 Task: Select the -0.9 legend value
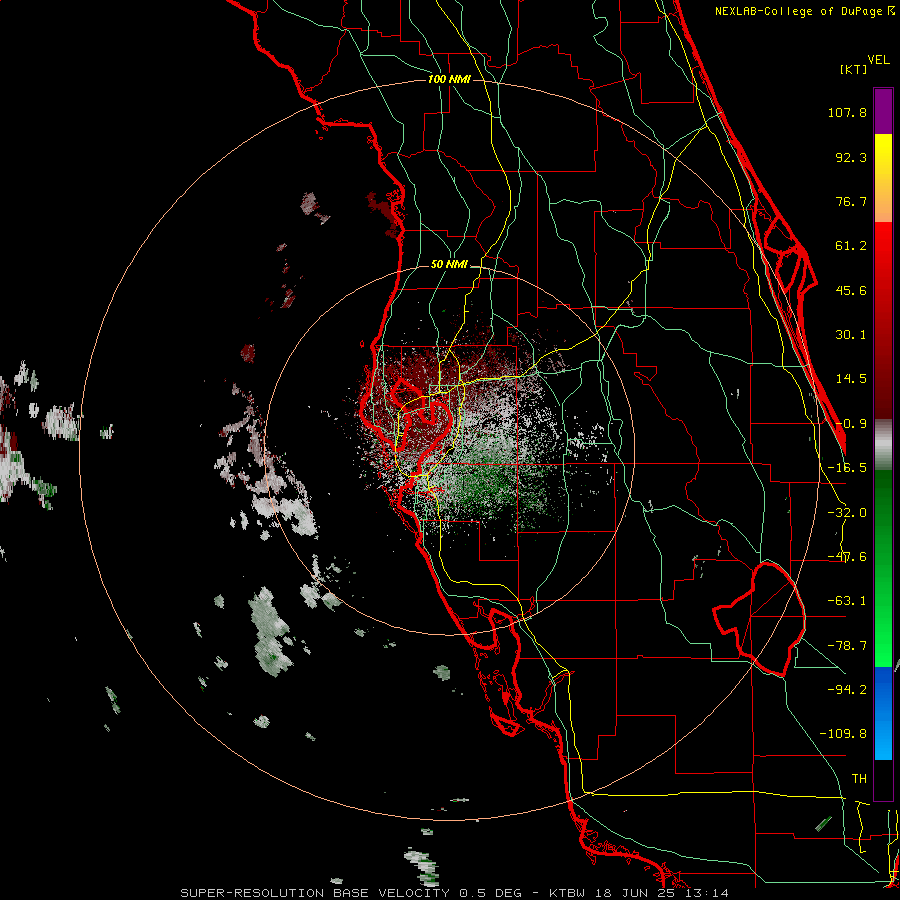coord(851,424)
